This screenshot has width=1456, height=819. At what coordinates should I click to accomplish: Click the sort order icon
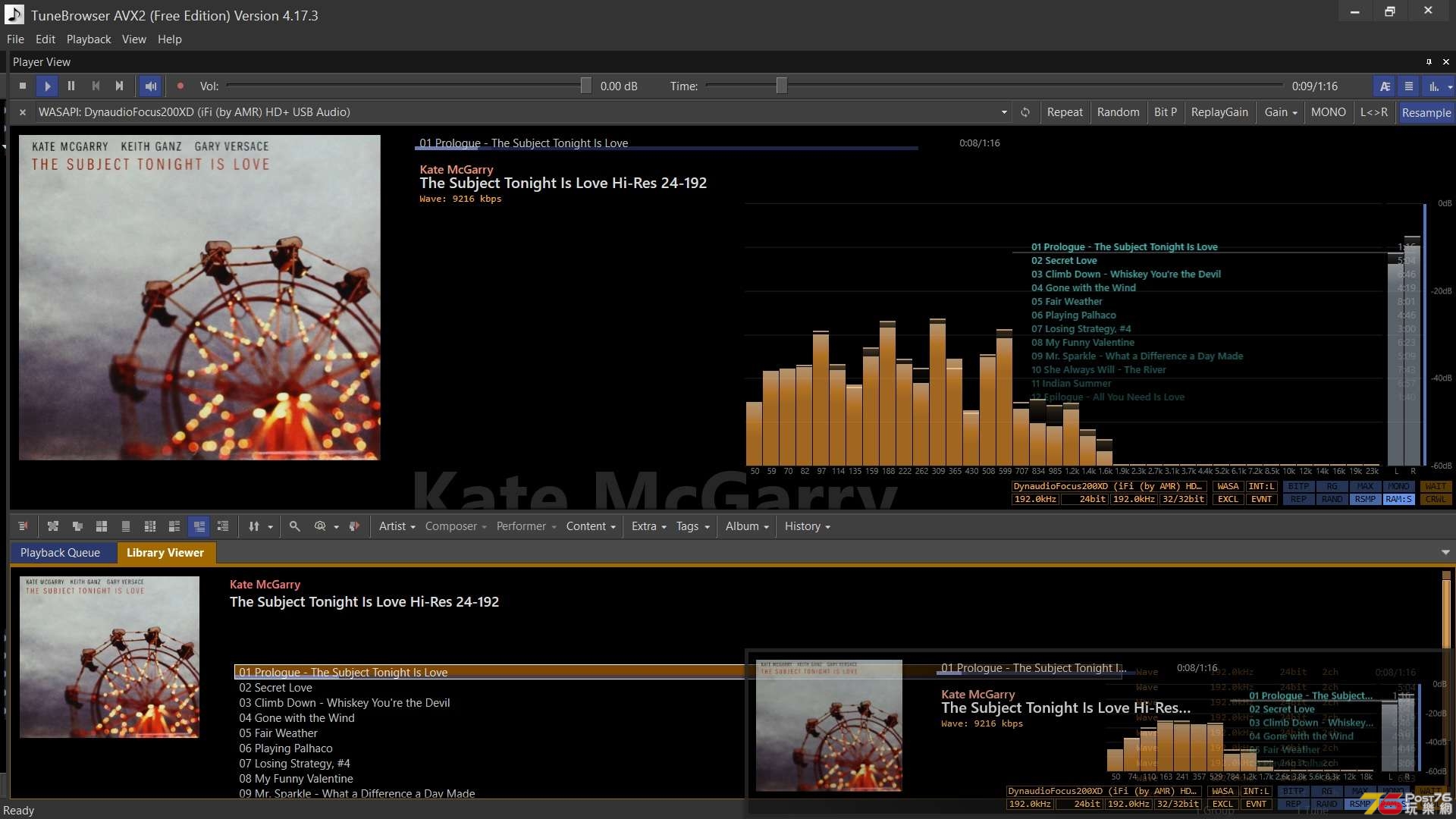tap(253, 526)
